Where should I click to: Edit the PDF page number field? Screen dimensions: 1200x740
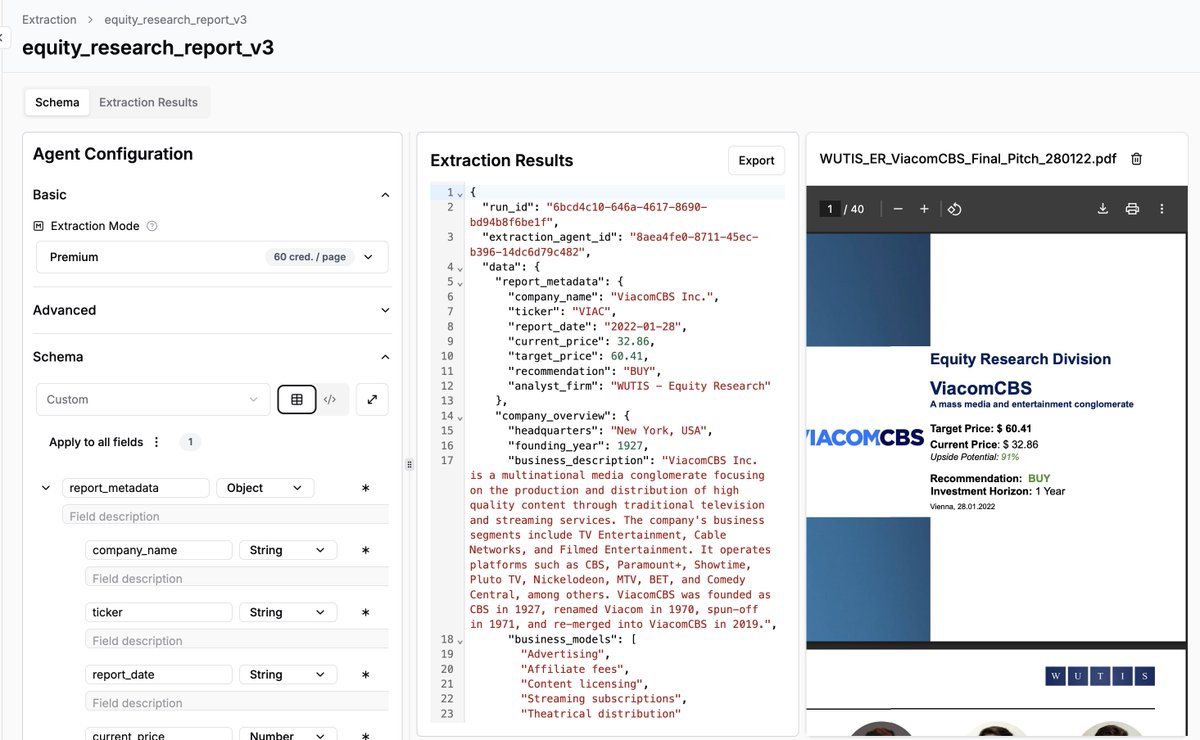coord(830,209)
